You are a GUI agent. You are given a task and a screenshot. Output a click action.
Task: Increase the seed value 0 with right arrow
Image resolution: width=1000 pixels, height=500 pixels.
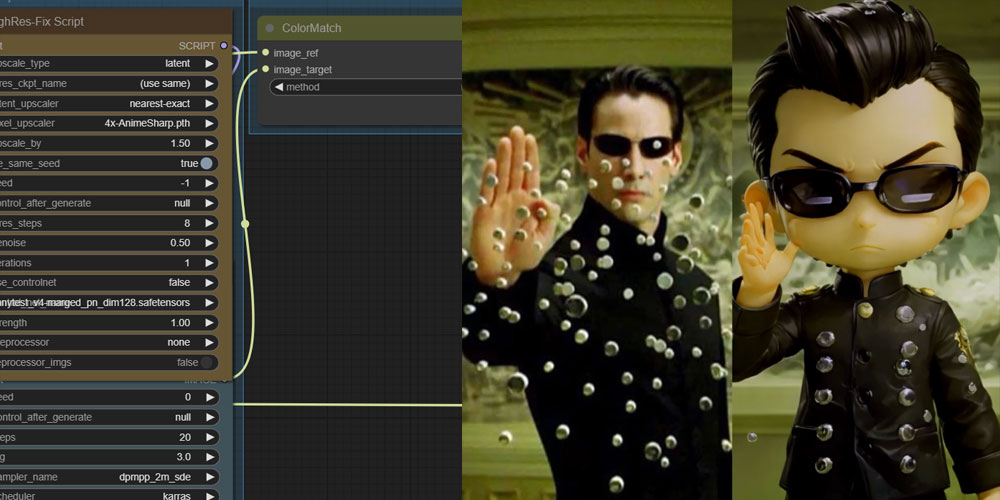209,397
